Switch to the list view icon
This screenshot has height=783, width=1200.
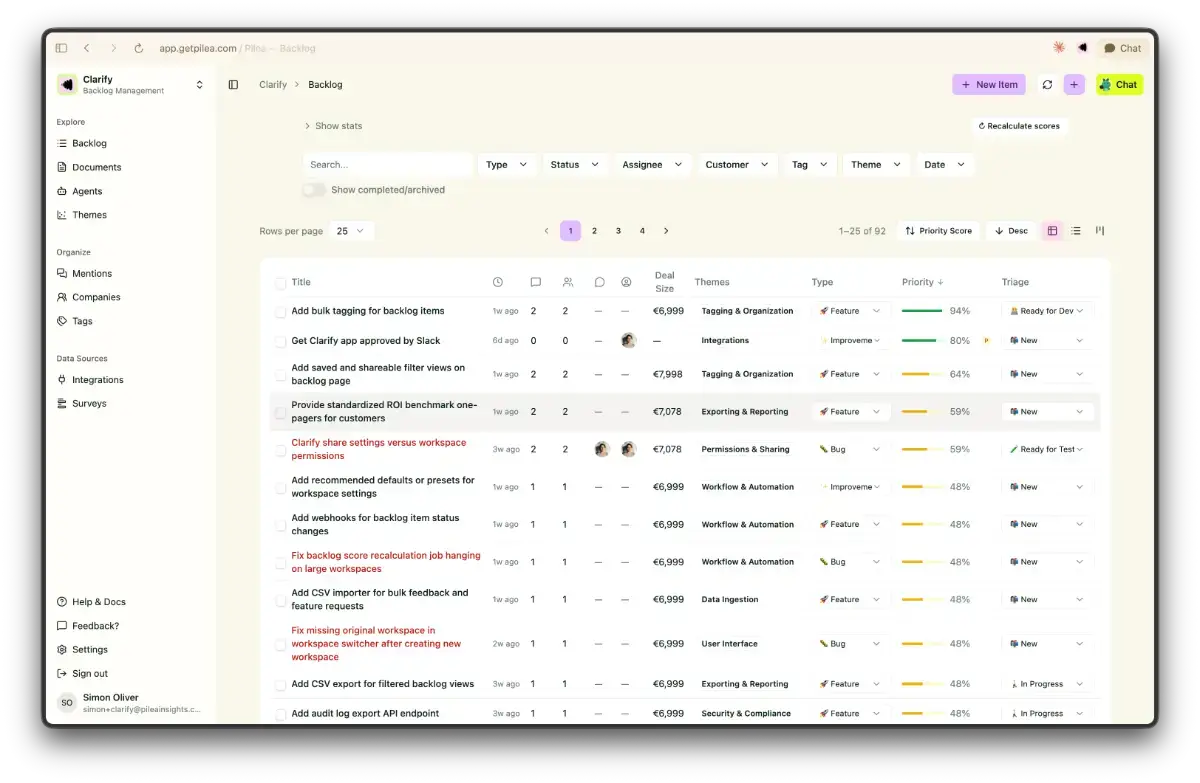pyautogui.click(x=1076, y=231)
